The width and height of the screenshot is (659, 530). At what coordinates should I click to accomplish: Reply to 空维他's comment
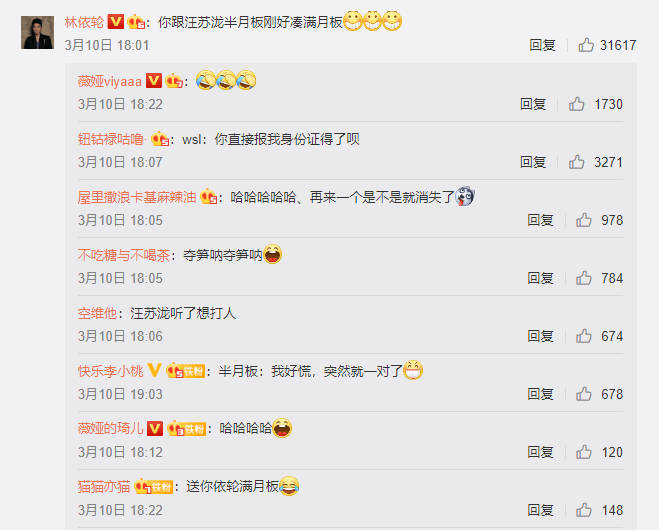pyautogui.click(x=540, y=336)
